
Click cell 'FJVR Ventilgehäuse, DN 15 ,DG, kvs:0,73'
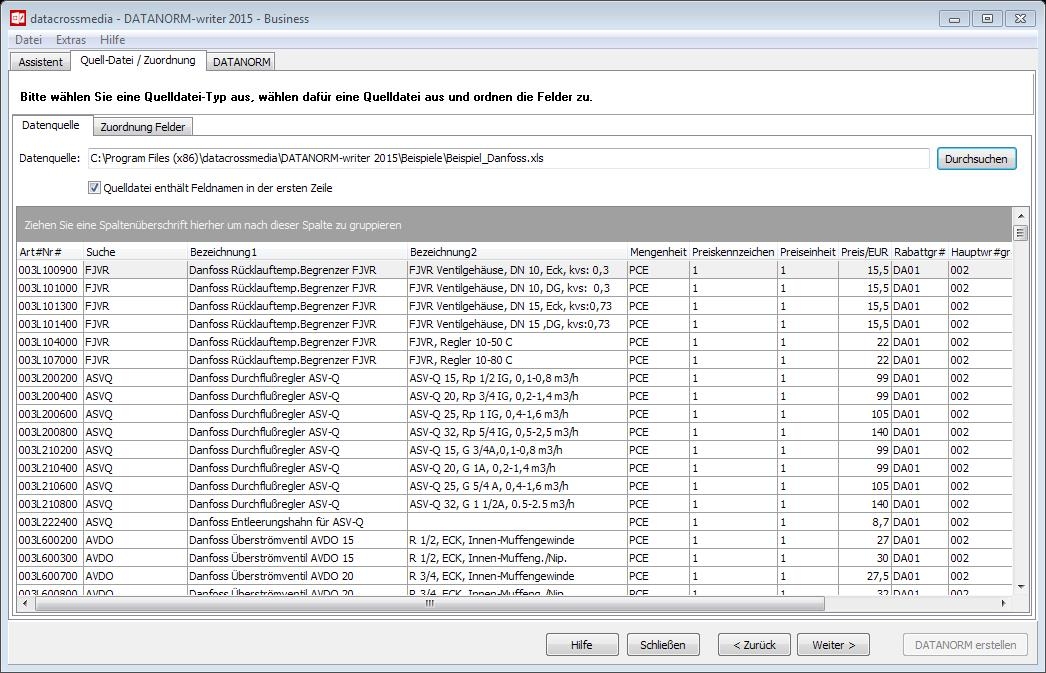point(517,324)
